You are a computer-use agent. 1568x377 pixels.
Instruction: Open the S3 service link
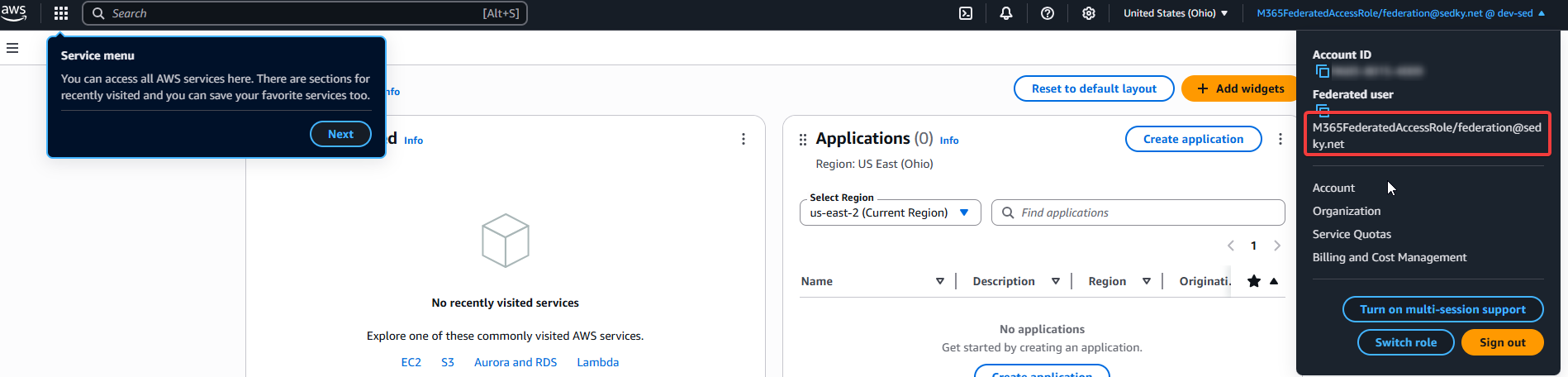(x=448, y=362)
